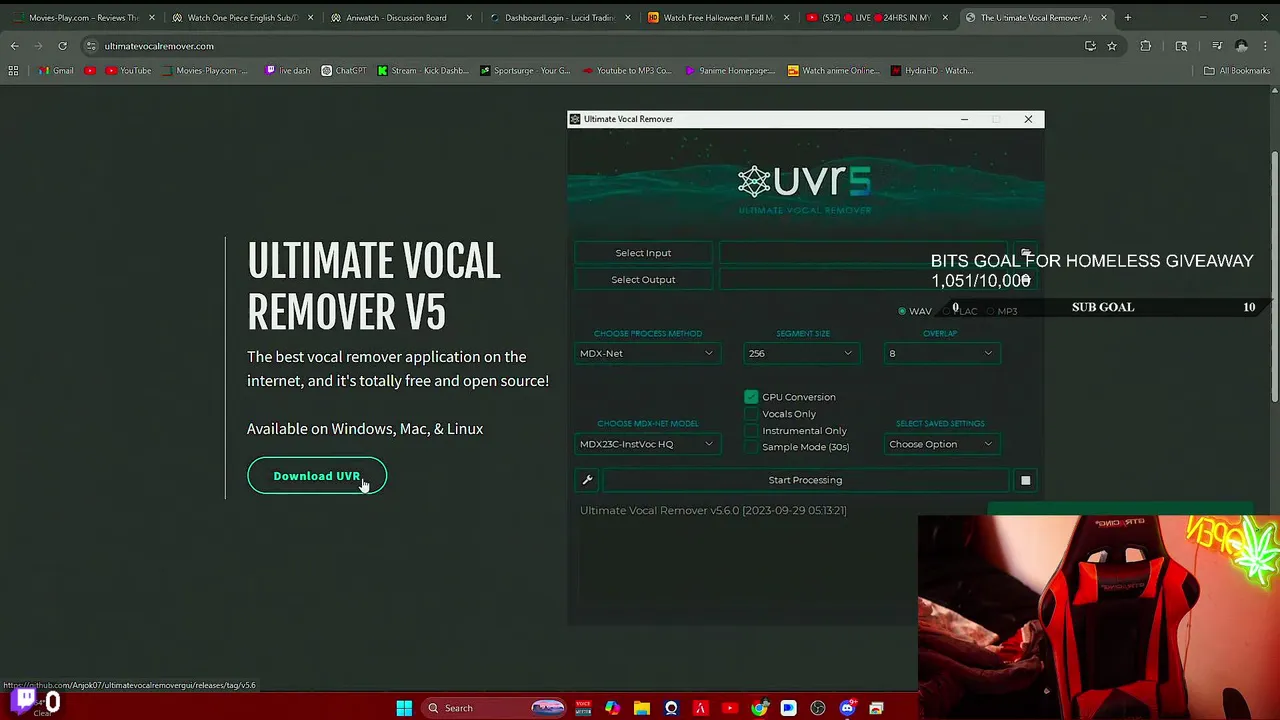Open Copilot from the taskbar
Image resolution: width=1280 pixels, height=720 pixels.
tap(612, 708)
